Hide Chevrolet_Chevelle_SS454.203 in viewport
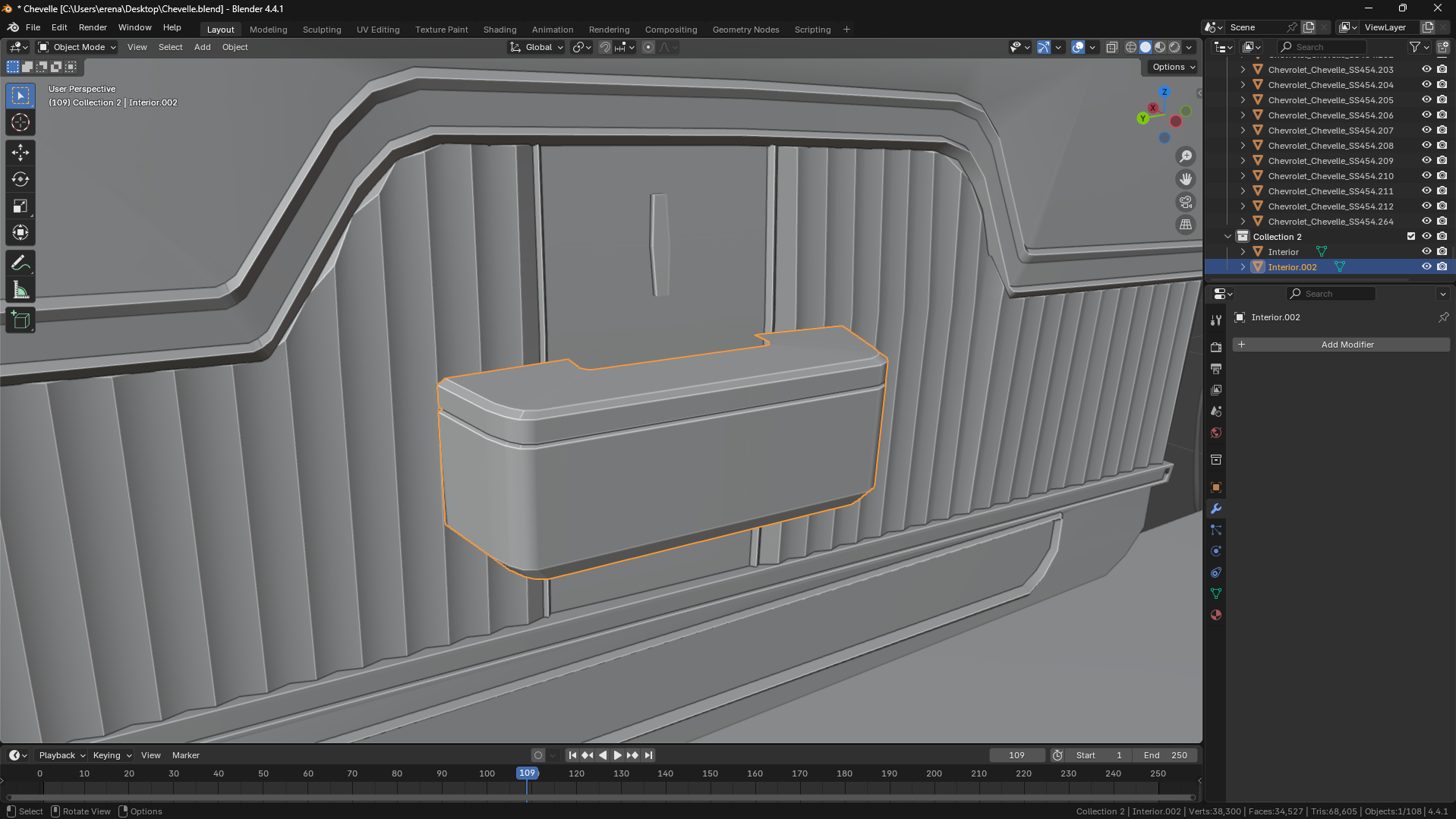 [1426, 69]
